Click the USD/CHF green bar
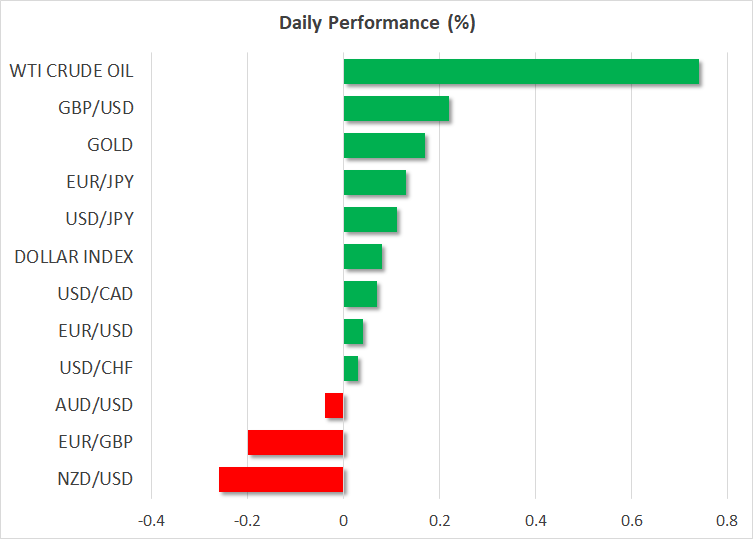The width and height of the screenshot is (753, 539). (351, 368)
